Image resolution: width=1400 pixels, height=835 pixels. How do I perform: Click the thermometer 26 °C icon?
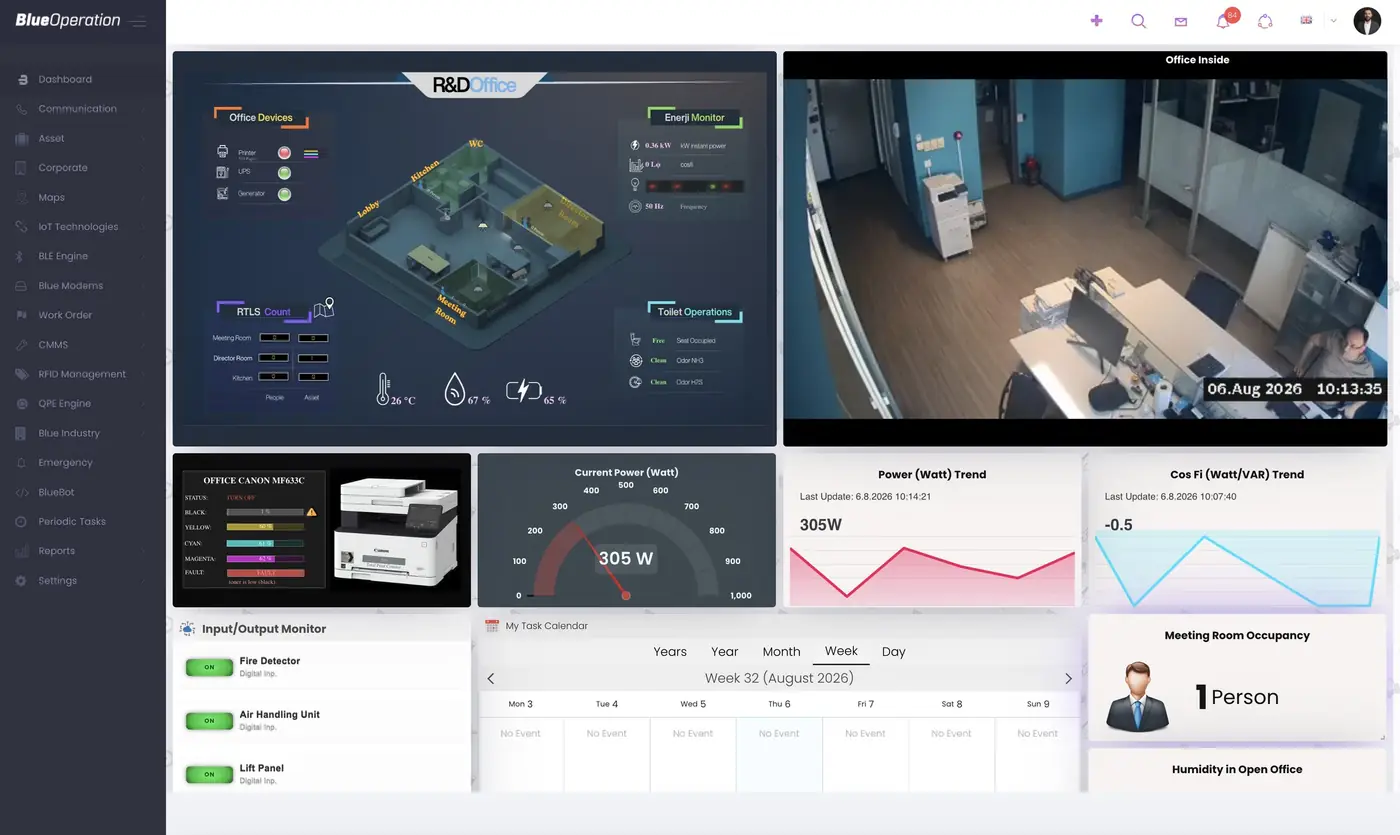tap(382, 389)
